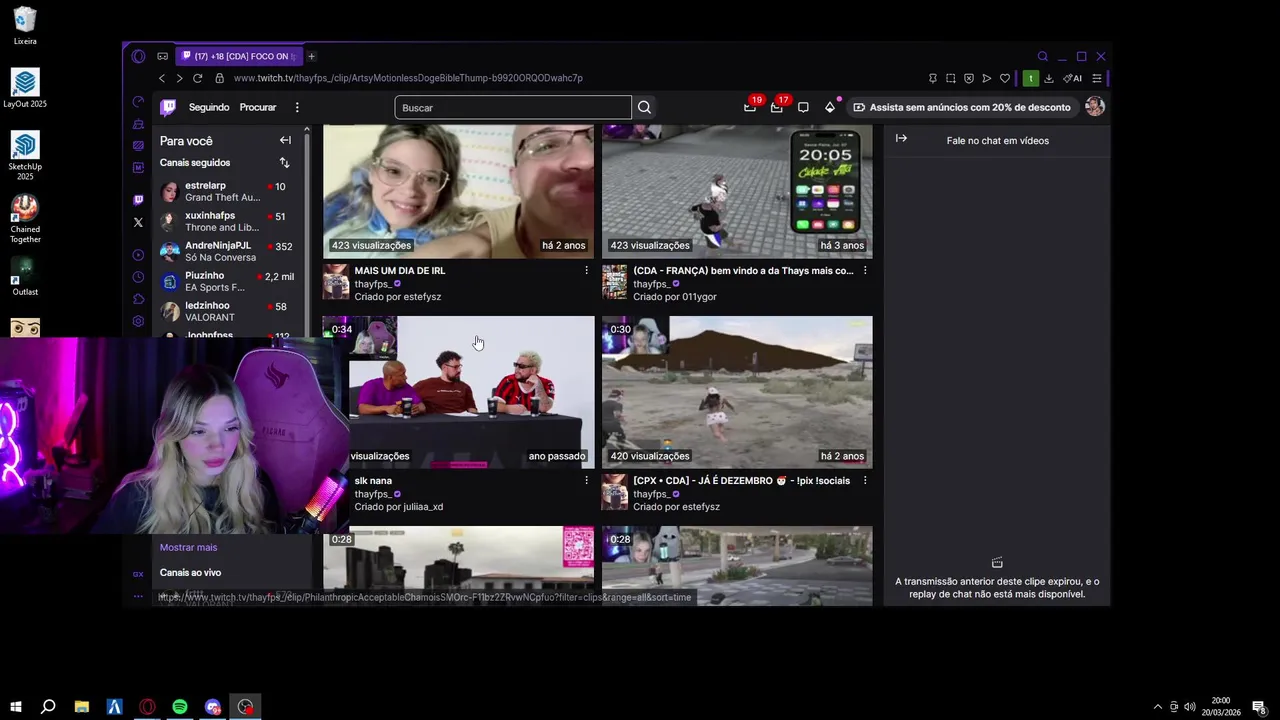1280x720 pixels.
Task: Click Assista sem anúncios com 20% de desconto
Action: (961, 107)
